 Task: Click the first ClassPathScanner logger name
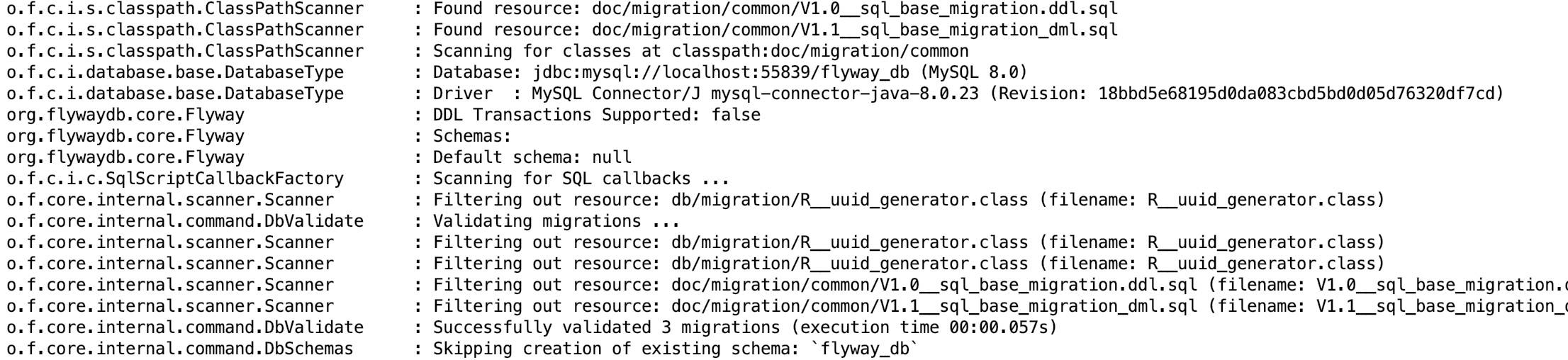click(185, 9)
